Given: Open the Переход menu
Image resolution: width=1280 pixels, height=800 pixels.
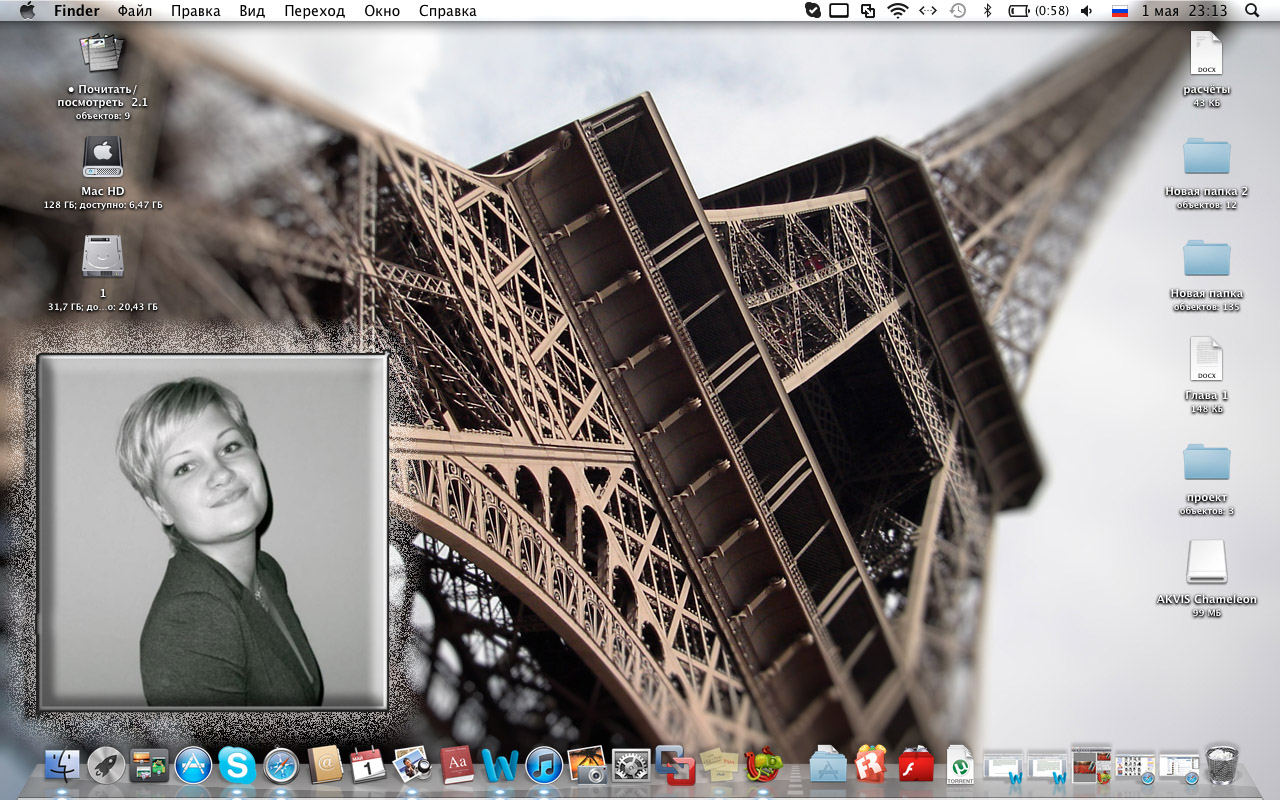Looking at the screenshot, I should (x=314, y=11).
